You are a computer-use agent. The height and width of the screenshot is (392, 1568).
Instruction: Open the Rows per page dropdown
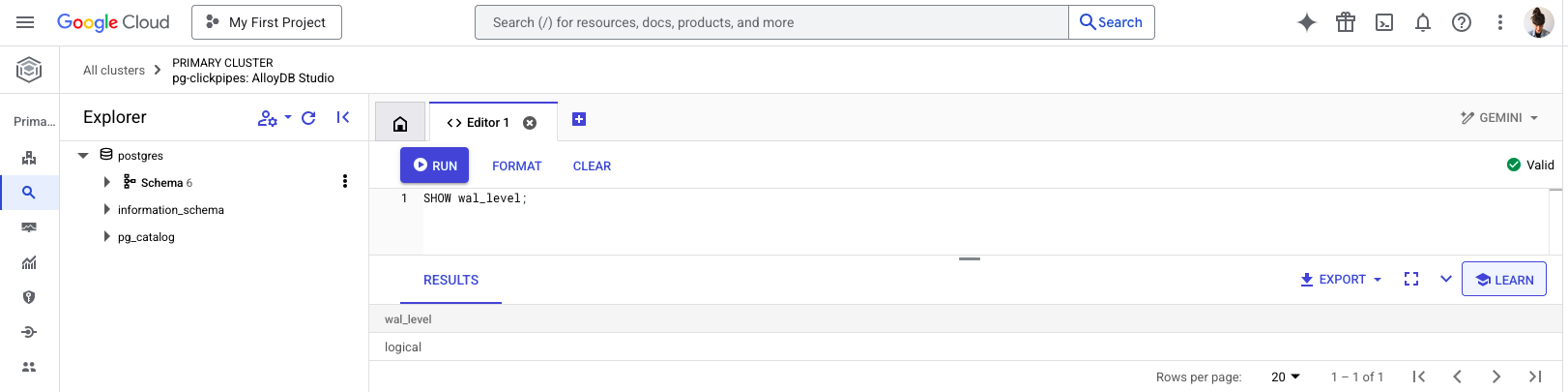1286,377
